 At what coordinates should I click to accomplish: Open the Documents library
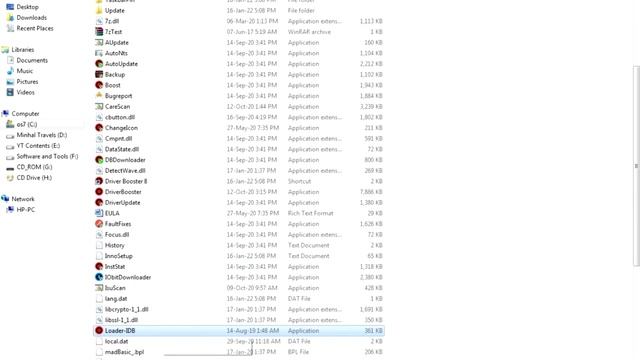tap(32, 60)
